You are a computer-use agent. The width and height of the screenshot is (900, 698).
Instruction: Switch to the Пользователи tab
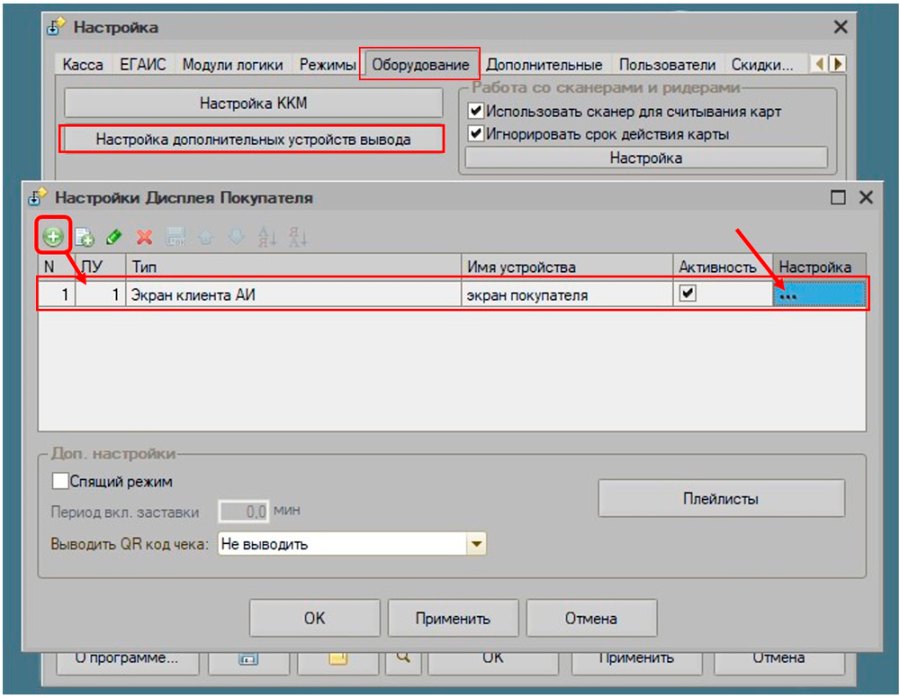click(667, 64)
